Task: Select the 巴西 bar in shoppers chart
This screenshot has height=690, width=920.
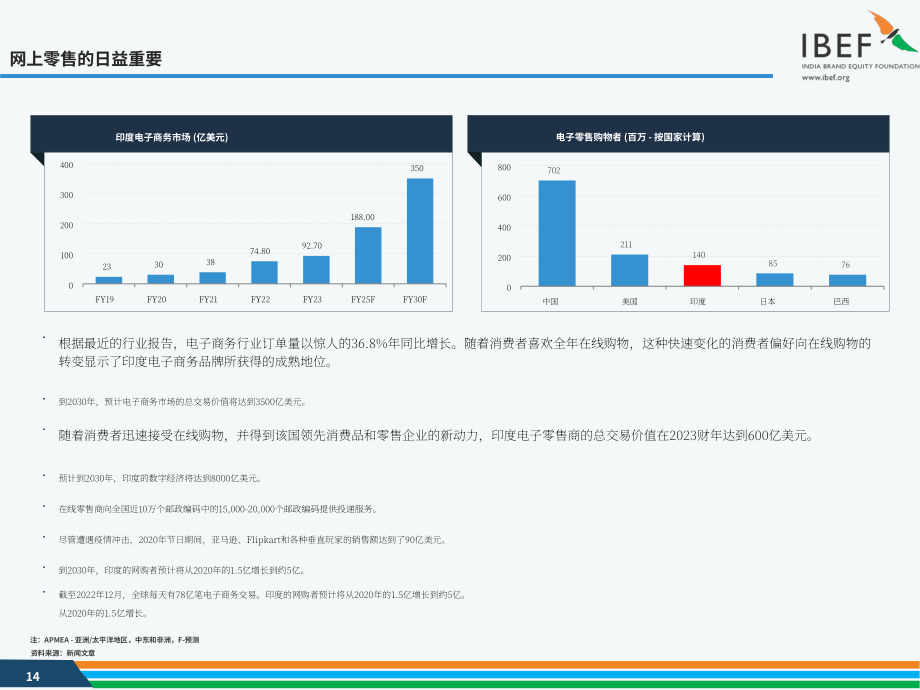Action: coord(847,280)
